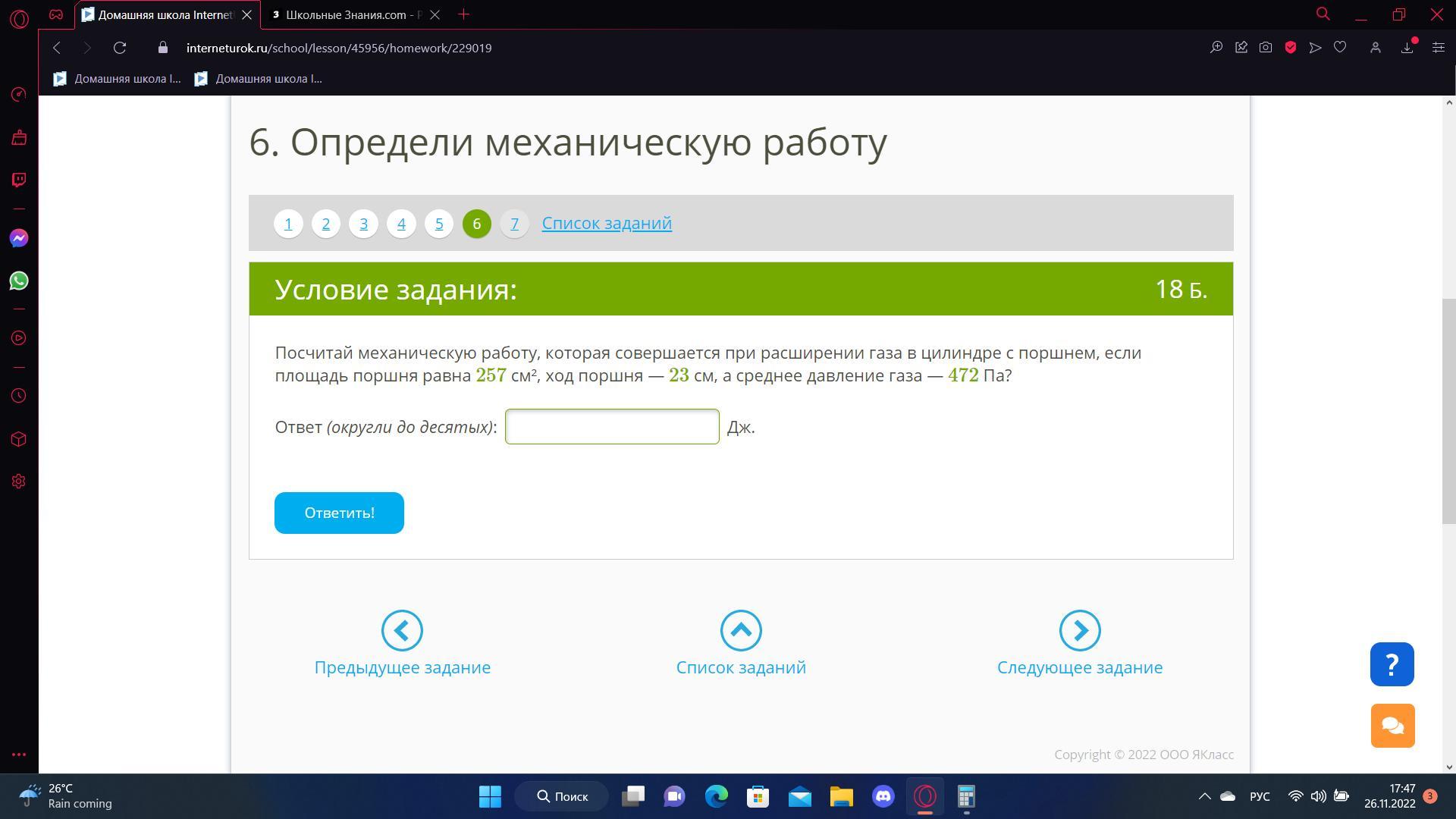Open sidebar three-dots more menu

click(x=19, y=755)
